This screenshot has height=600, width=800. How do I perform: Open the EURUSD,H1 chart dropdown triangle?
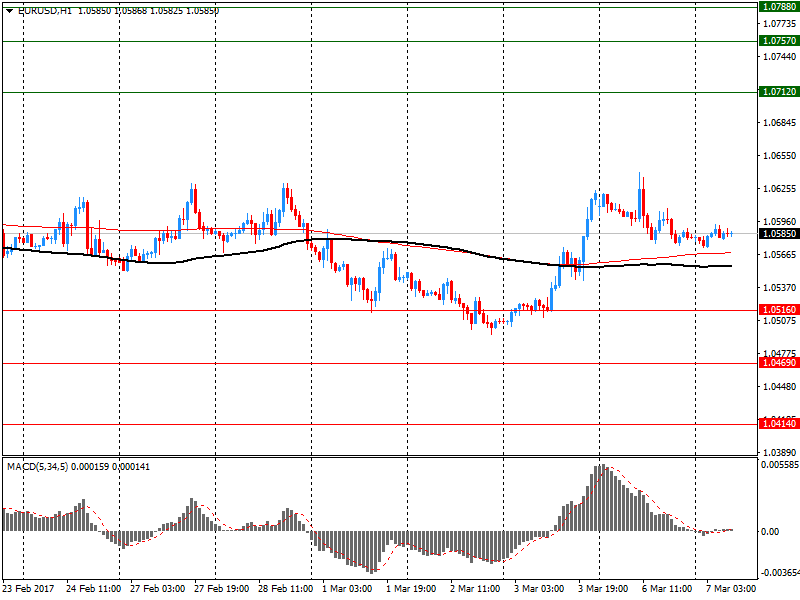[x=9, y=11]
